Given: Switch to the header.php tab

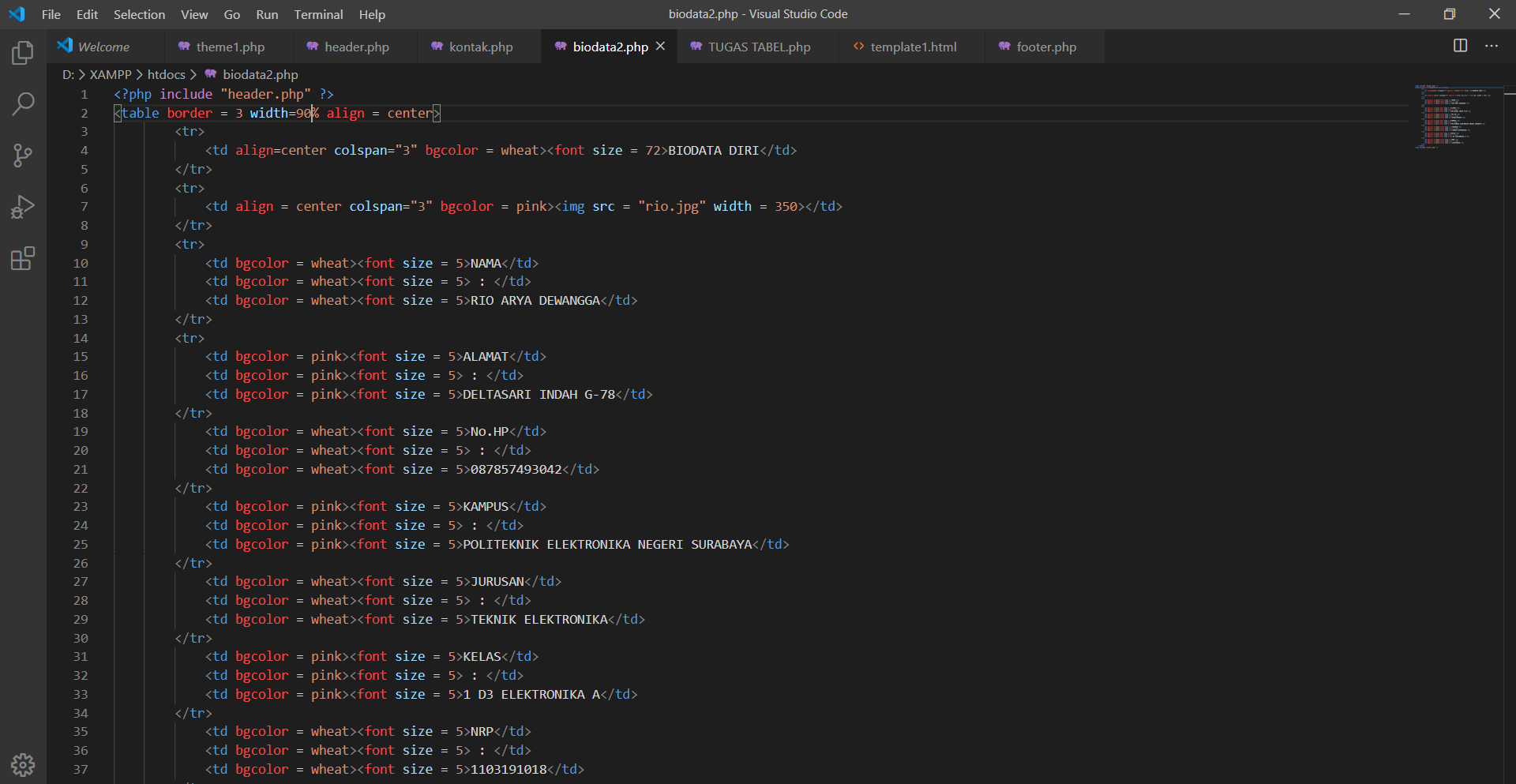Looking at the screenshot, I should tap(356, 47).
